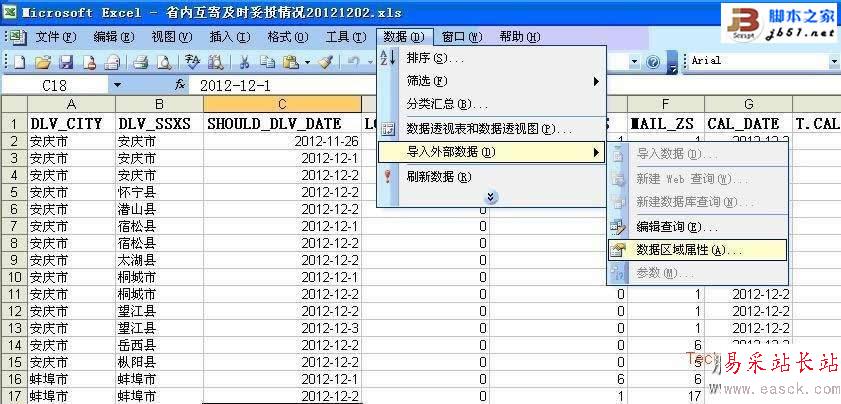Open the Toolbar Options arrow right of Help

(673, 62)
